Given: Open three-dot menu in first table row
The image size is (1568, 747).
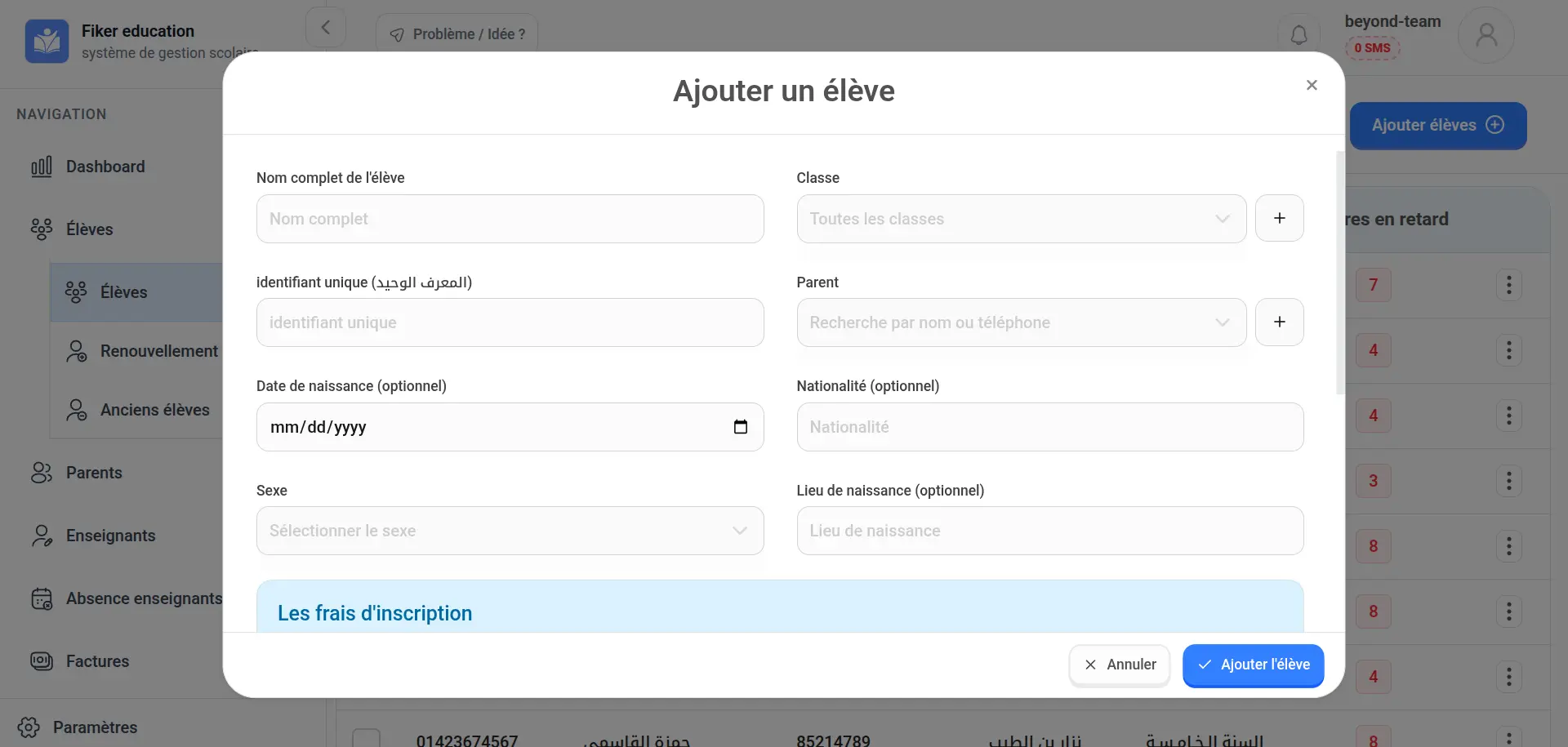Looking at the screenshot, I should [x=1508, y=285].
